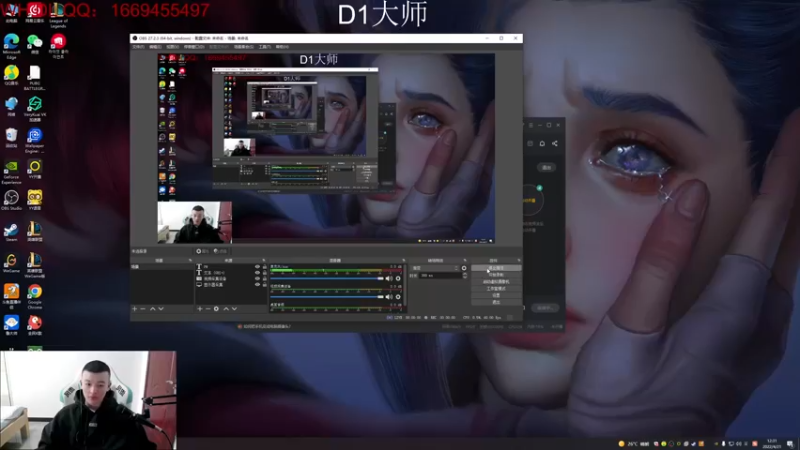Move source down with the Sources panel down arrow
The width and height of the screenshot is (800, 450).
pos(234,309)
